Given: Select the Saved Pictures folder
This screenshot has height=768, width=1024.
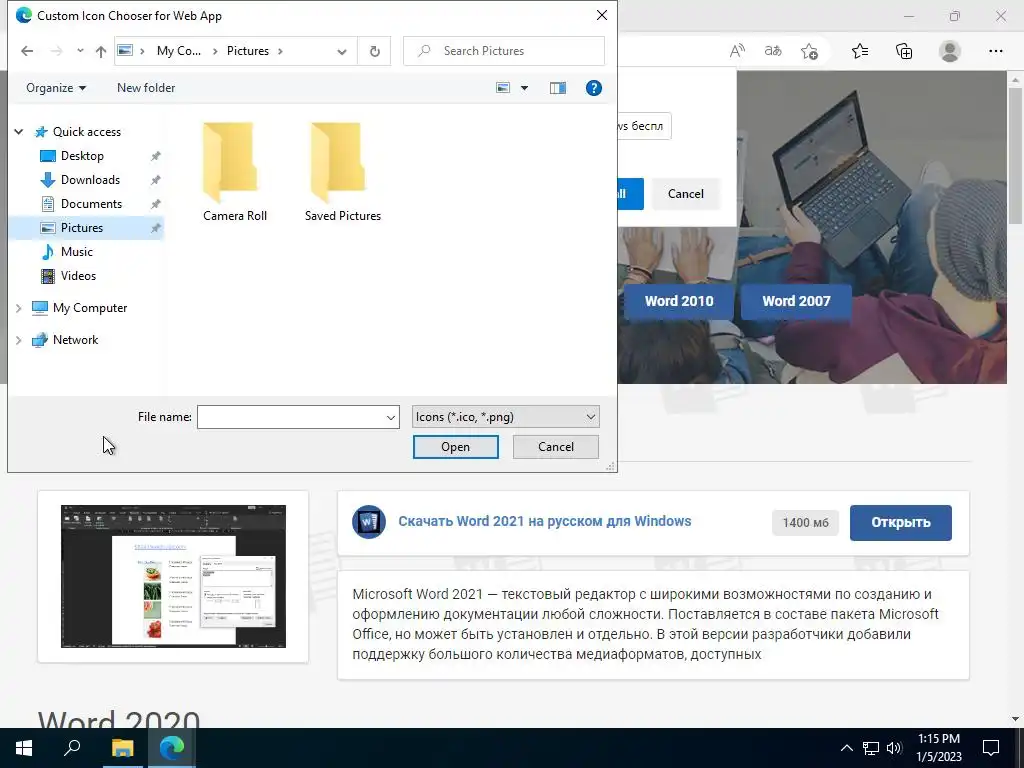Looking at the screenshot, I should click(x=343, y=172).
